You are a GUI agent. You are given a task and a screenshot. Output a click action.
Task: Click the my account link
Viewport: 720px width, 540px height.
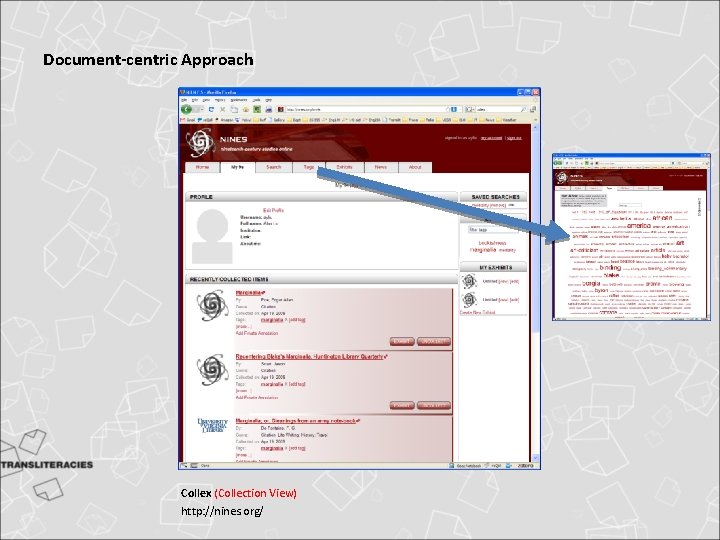coord(491,138)
